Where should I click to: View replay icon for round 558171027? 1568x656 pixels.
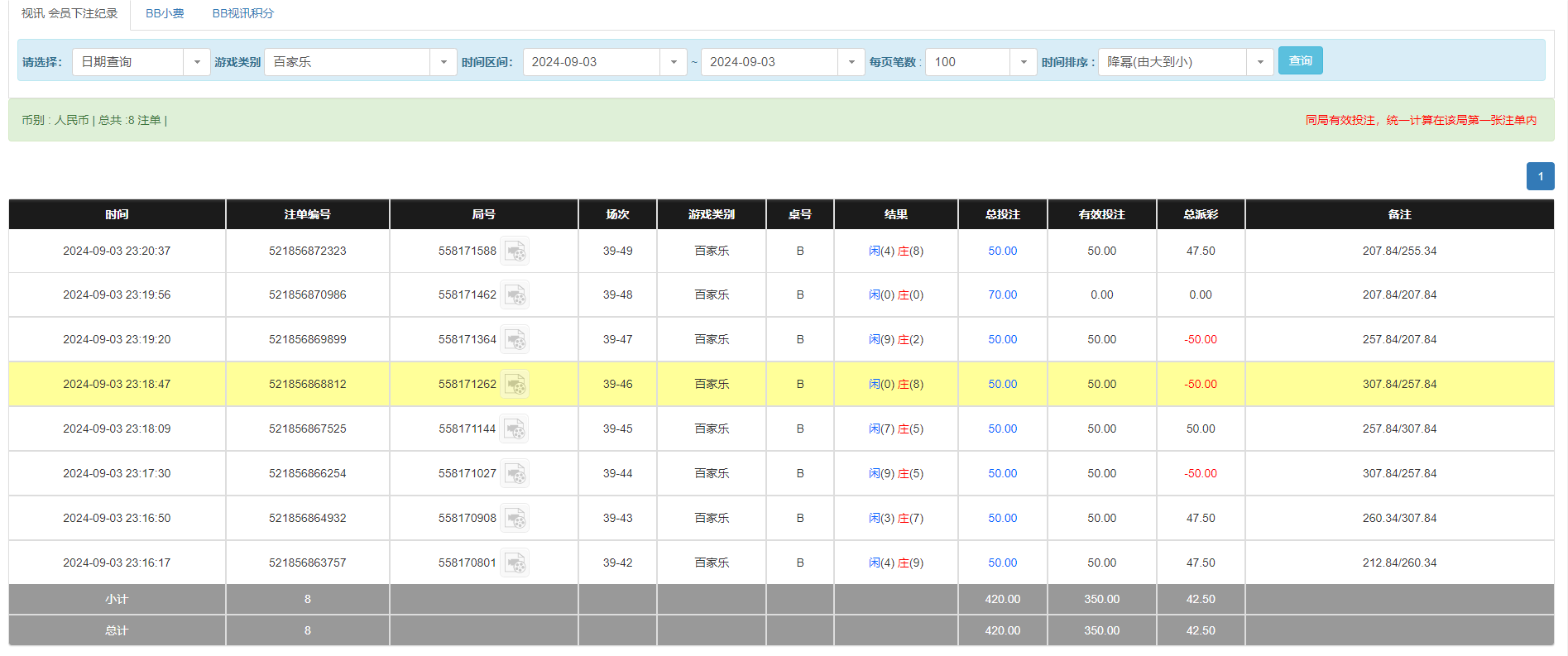[515, 473]
